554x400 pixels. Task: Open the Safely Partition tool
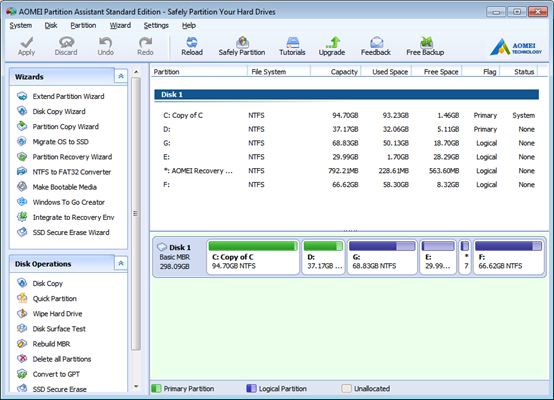242,46
